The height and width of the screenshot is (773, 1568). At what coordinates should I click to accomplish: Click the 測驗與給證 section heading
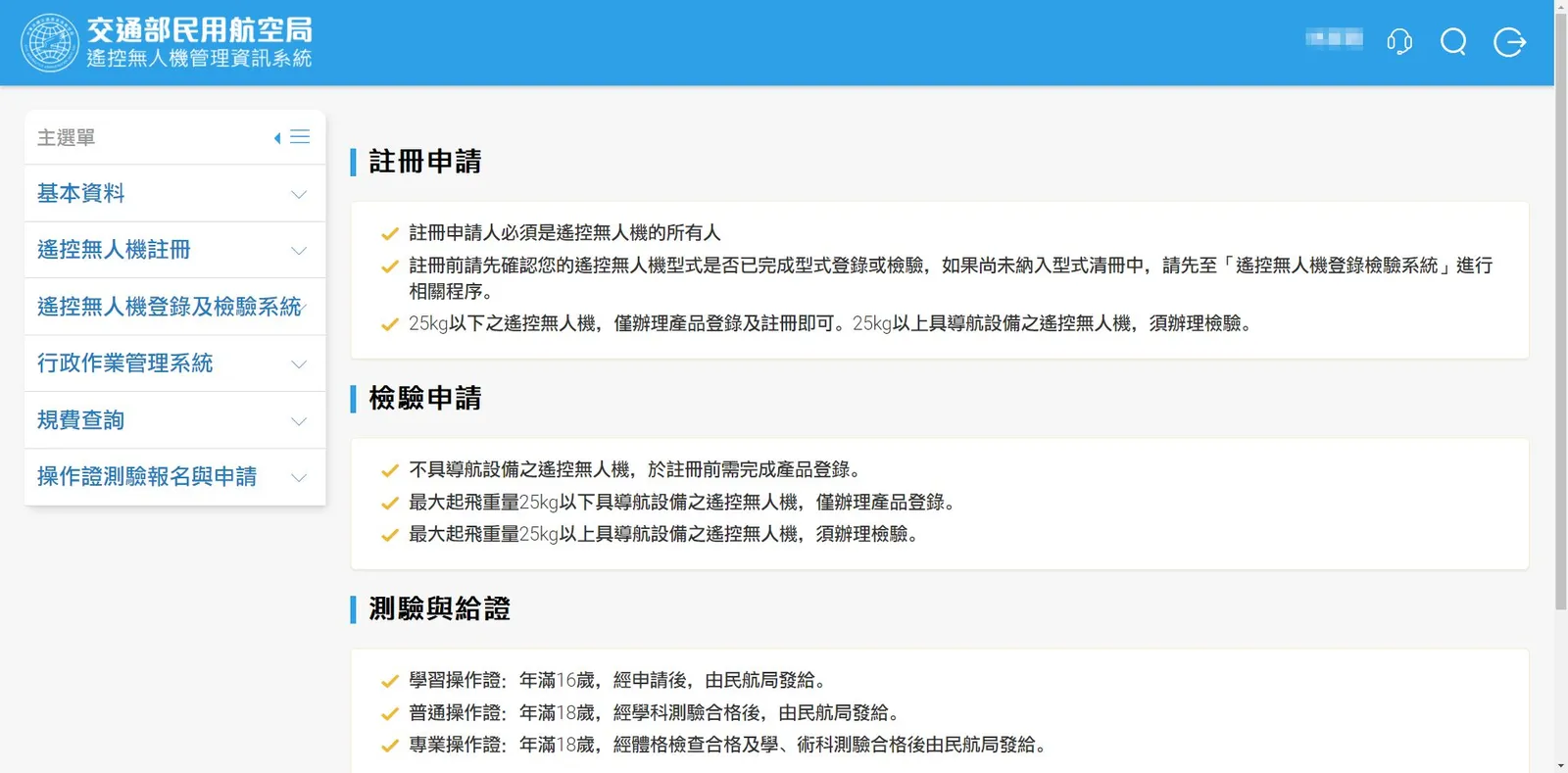(440, 609)
